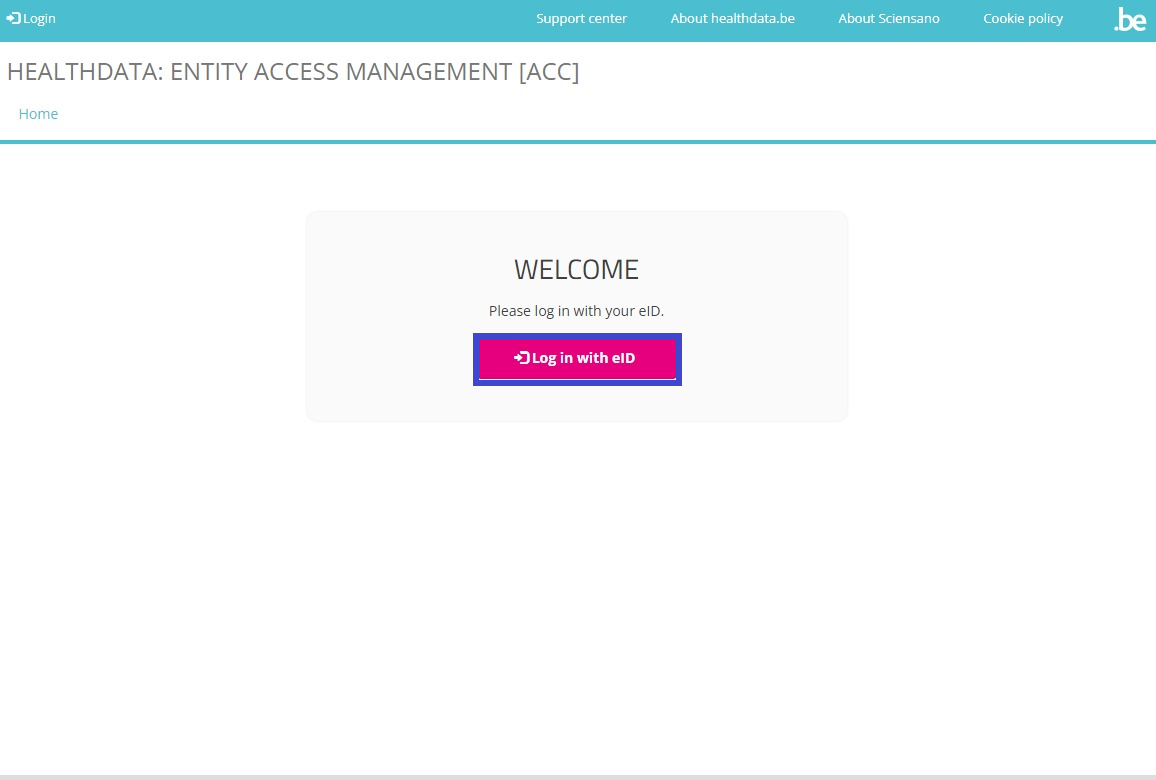Click the teal divider line below Home
Viewport: 1156px width, 780px height.
click(x=578, y=142)
